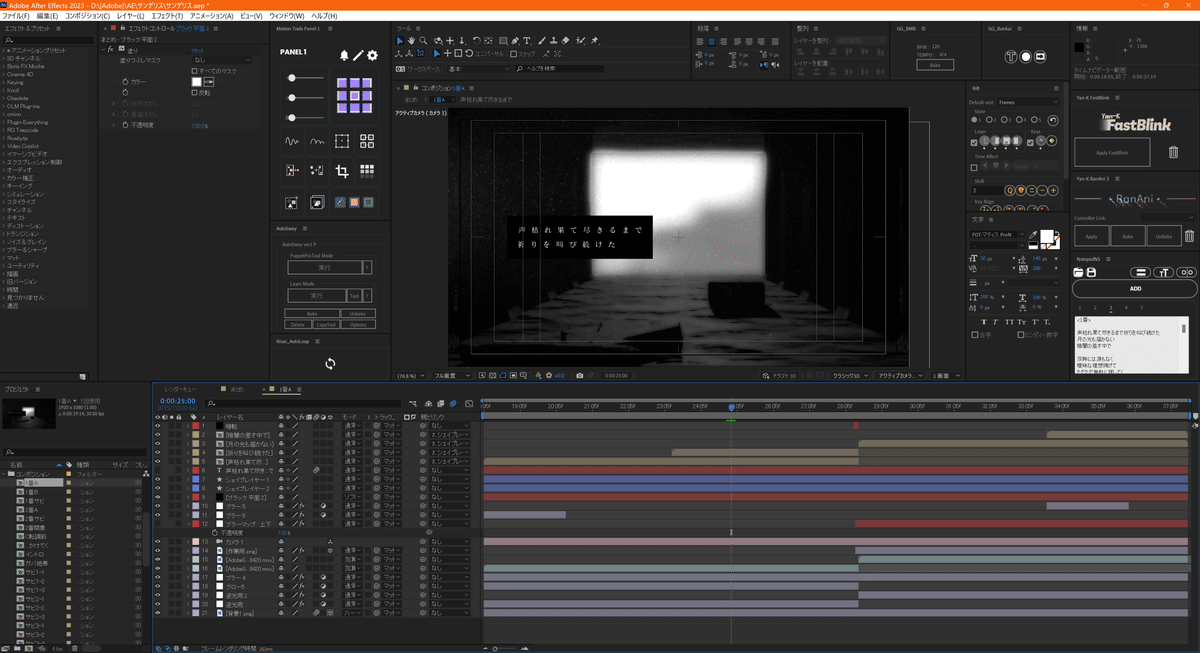Open Motion Tools Panel gear settings
This screenshot has width=1200, height=653.
(373, 56)
